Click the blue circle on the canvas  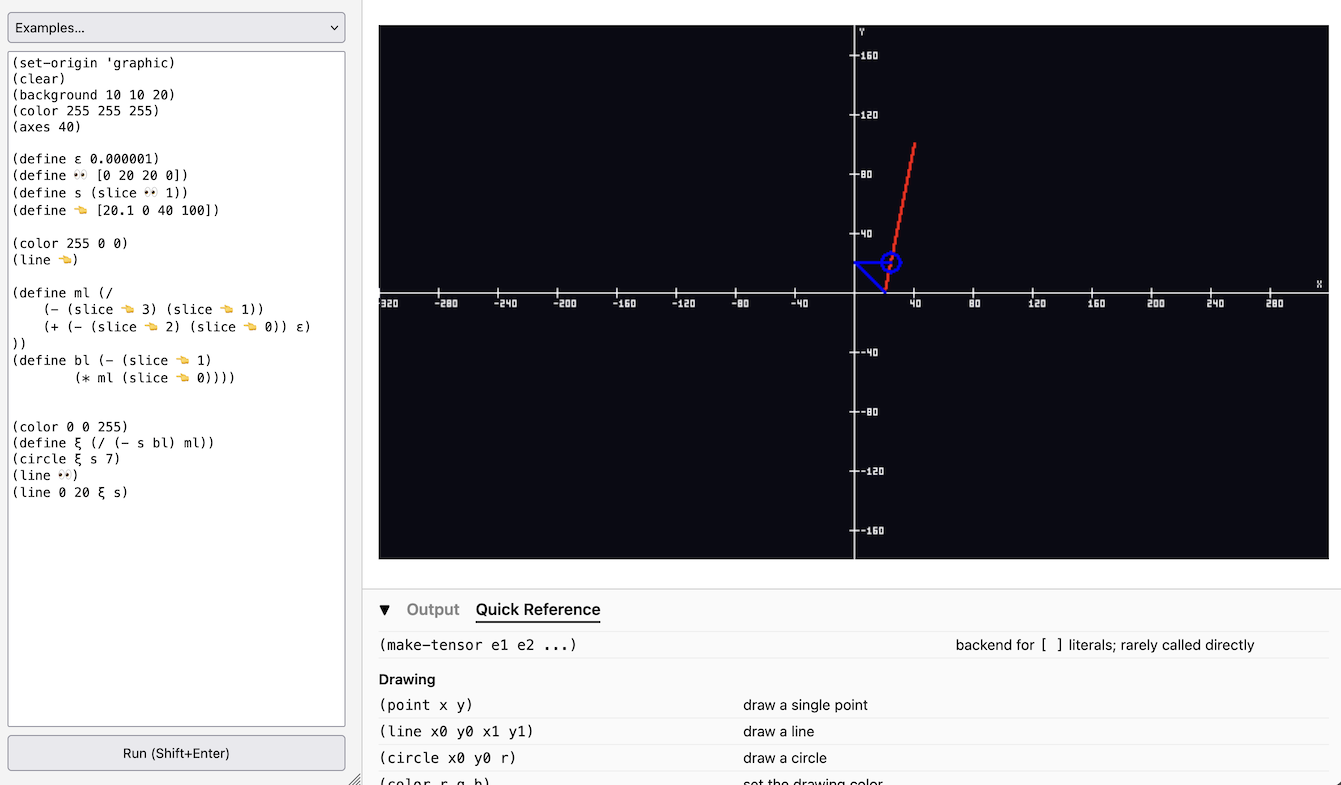click(891, 263)
